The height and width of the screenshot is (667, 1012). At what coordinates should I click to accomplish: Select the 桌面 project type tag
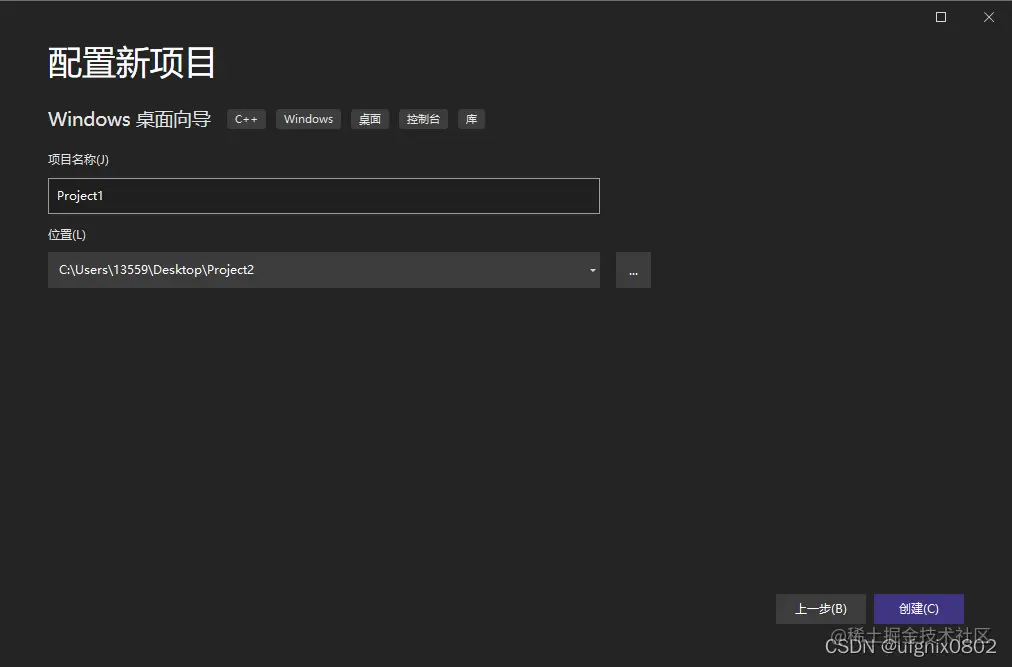pyautogui.click(x=369, y=119)
